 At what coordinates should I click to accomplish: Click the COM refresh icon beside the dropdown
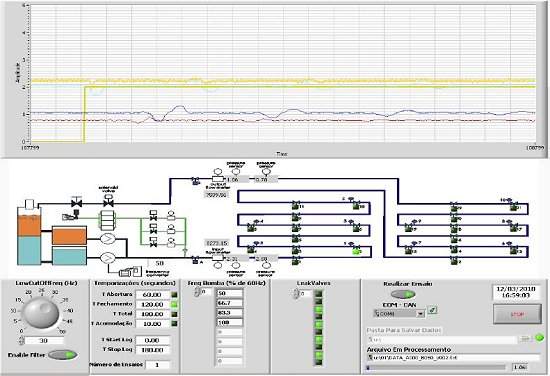[433, 310]
